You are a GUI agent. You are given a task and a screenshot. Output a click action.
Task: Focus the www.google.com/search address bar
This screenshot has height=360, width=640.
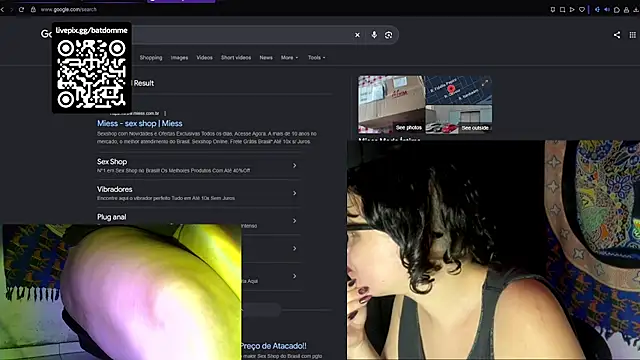tap(69, 9)
